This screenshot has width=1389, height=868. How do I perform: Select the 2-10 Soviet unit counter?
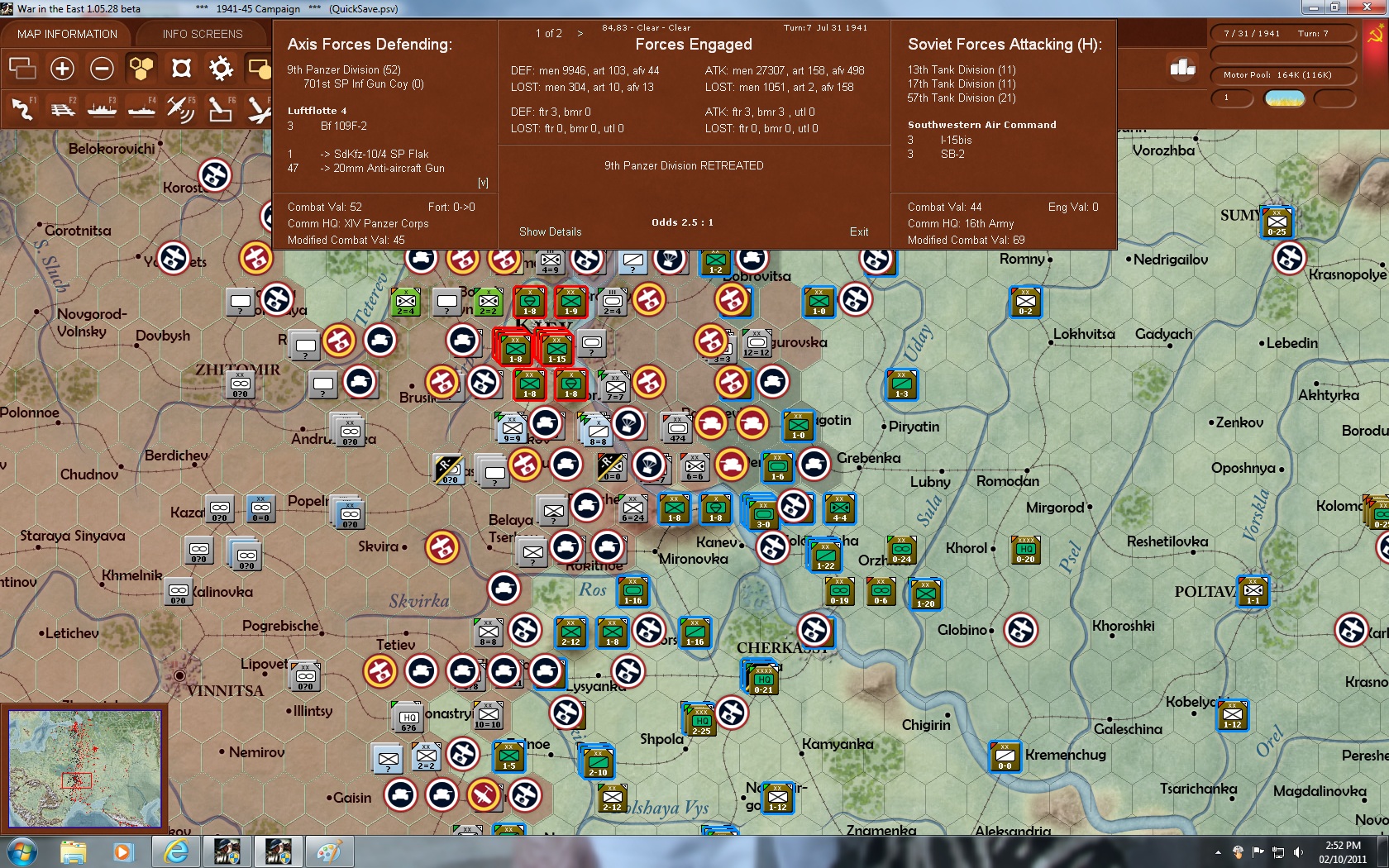(x=597, y=762)
